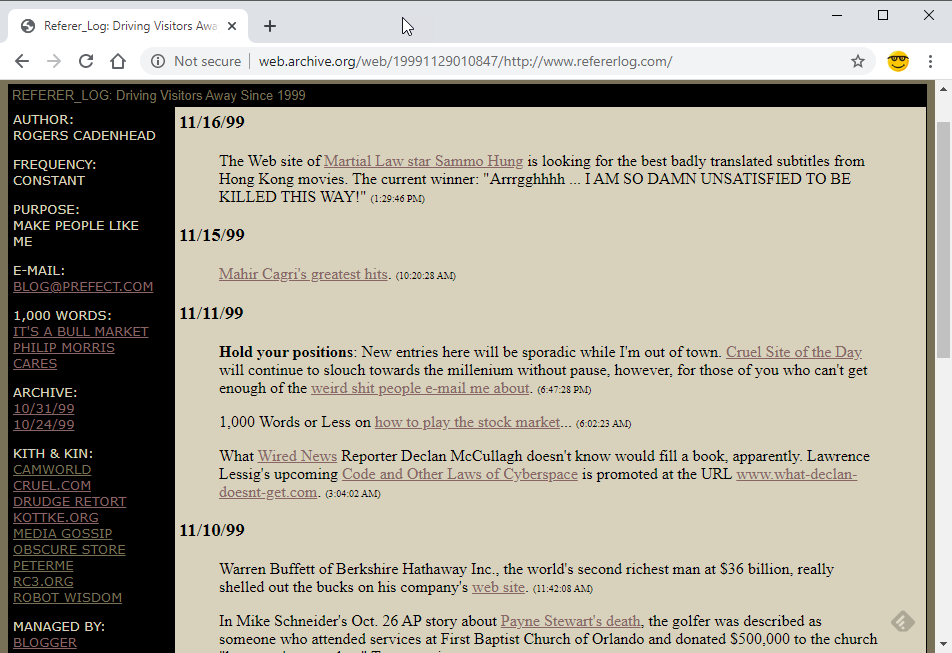This screenshot has height=653, width=952.
Task: Select the Referer_Log tab
Action: point(128,26)
